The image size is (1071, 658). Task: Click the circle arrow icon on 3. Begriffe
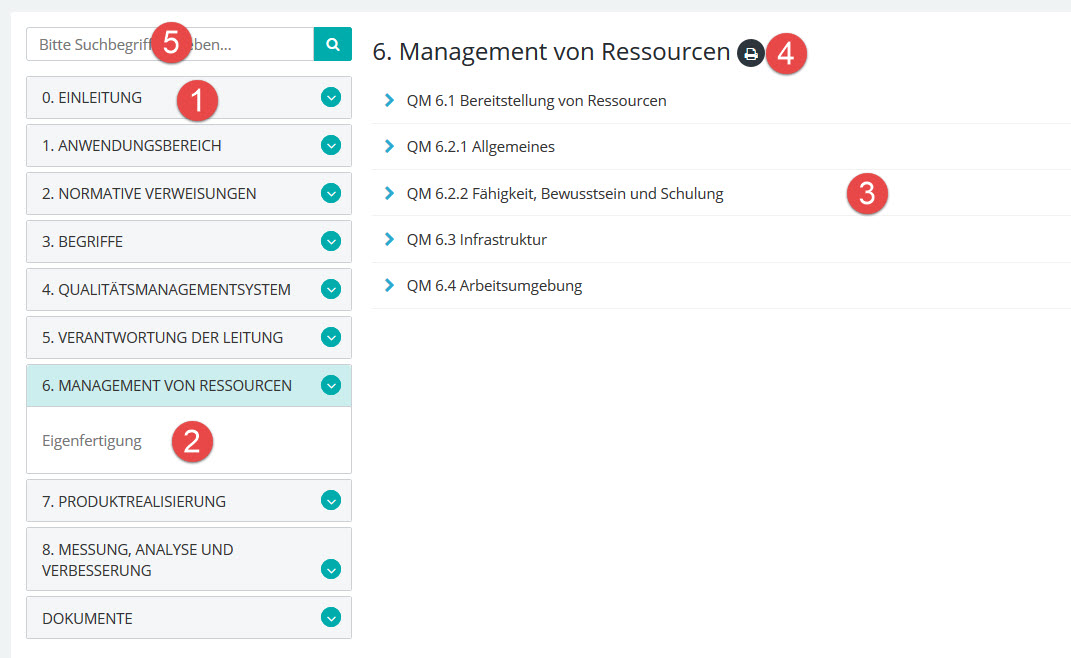point(331,242)
